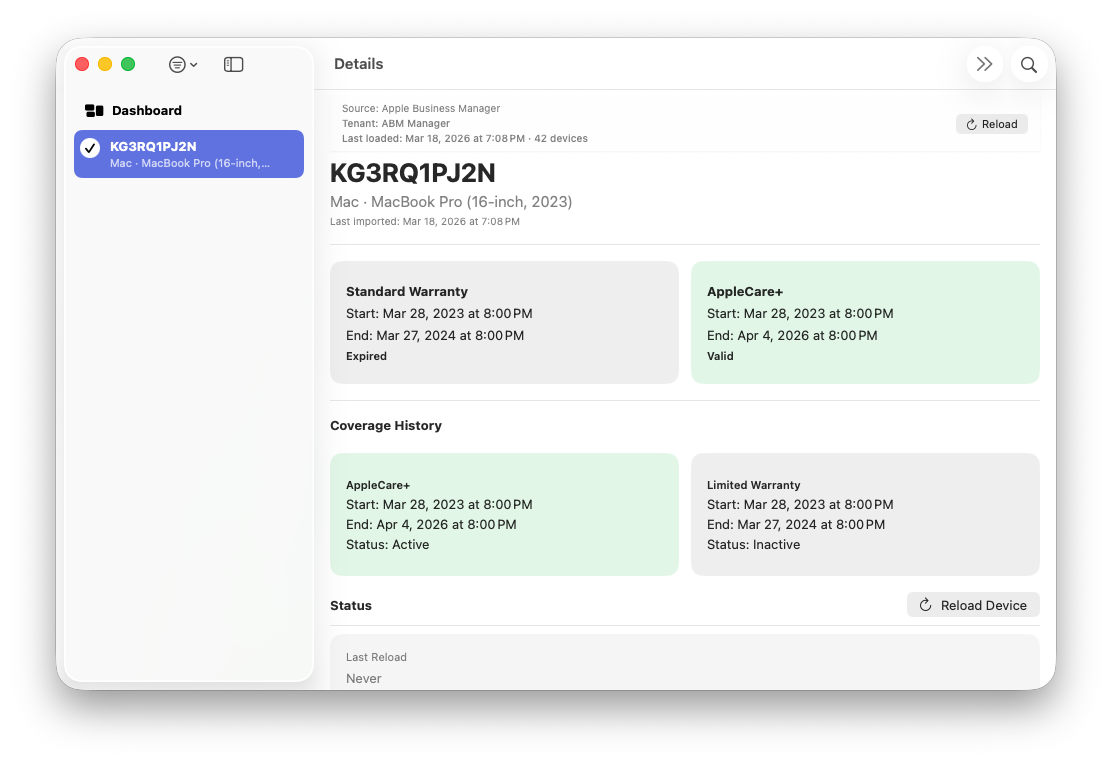
Task: Deselect the highlighted MacBook Pro device
Action: pyautogui.click(x=188, y=153)
